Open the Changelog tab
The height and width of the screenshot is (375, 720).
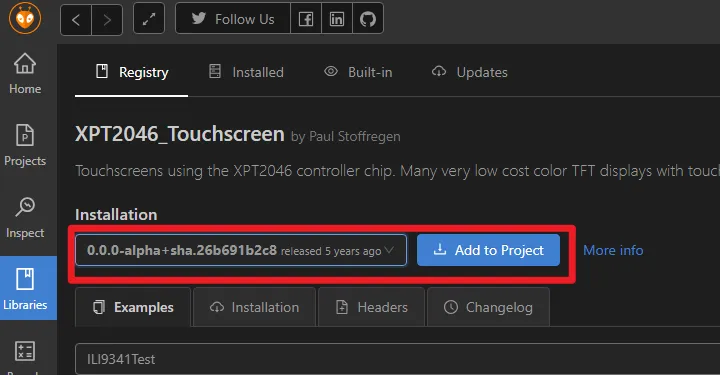click(x=488, y=307)
